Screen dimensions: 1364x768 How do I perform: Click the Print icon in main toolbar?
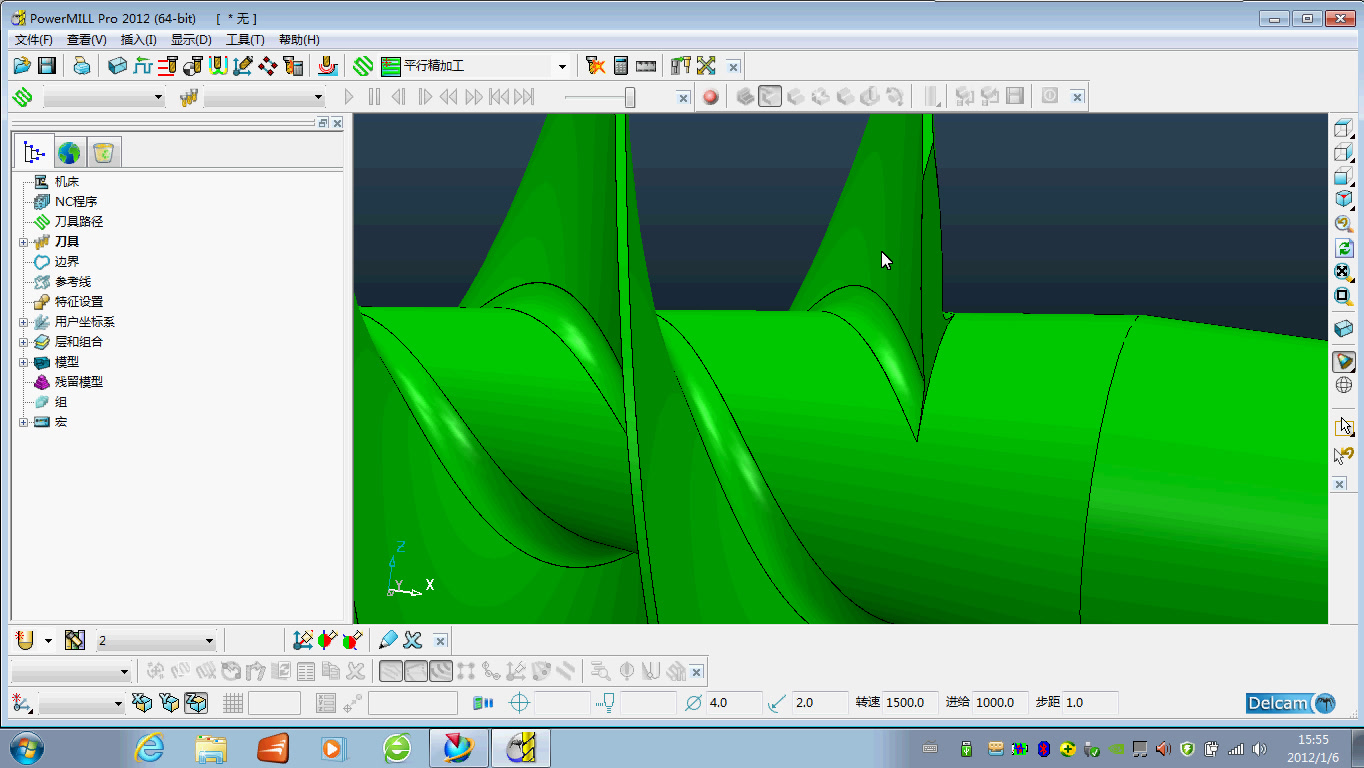(82, 66)
